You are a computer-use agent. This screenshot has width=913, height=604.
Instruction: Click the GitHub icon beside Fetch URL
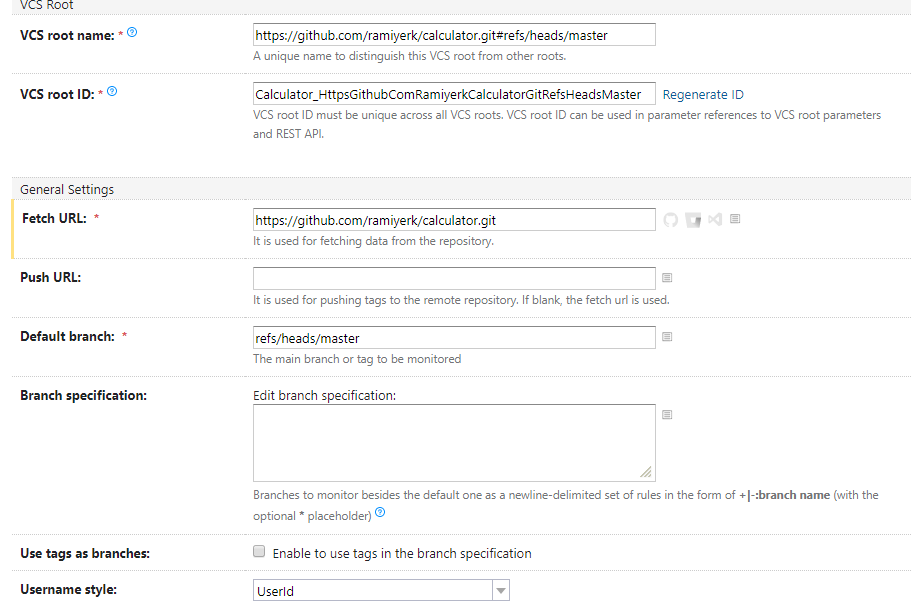click(x=671, y=220)
